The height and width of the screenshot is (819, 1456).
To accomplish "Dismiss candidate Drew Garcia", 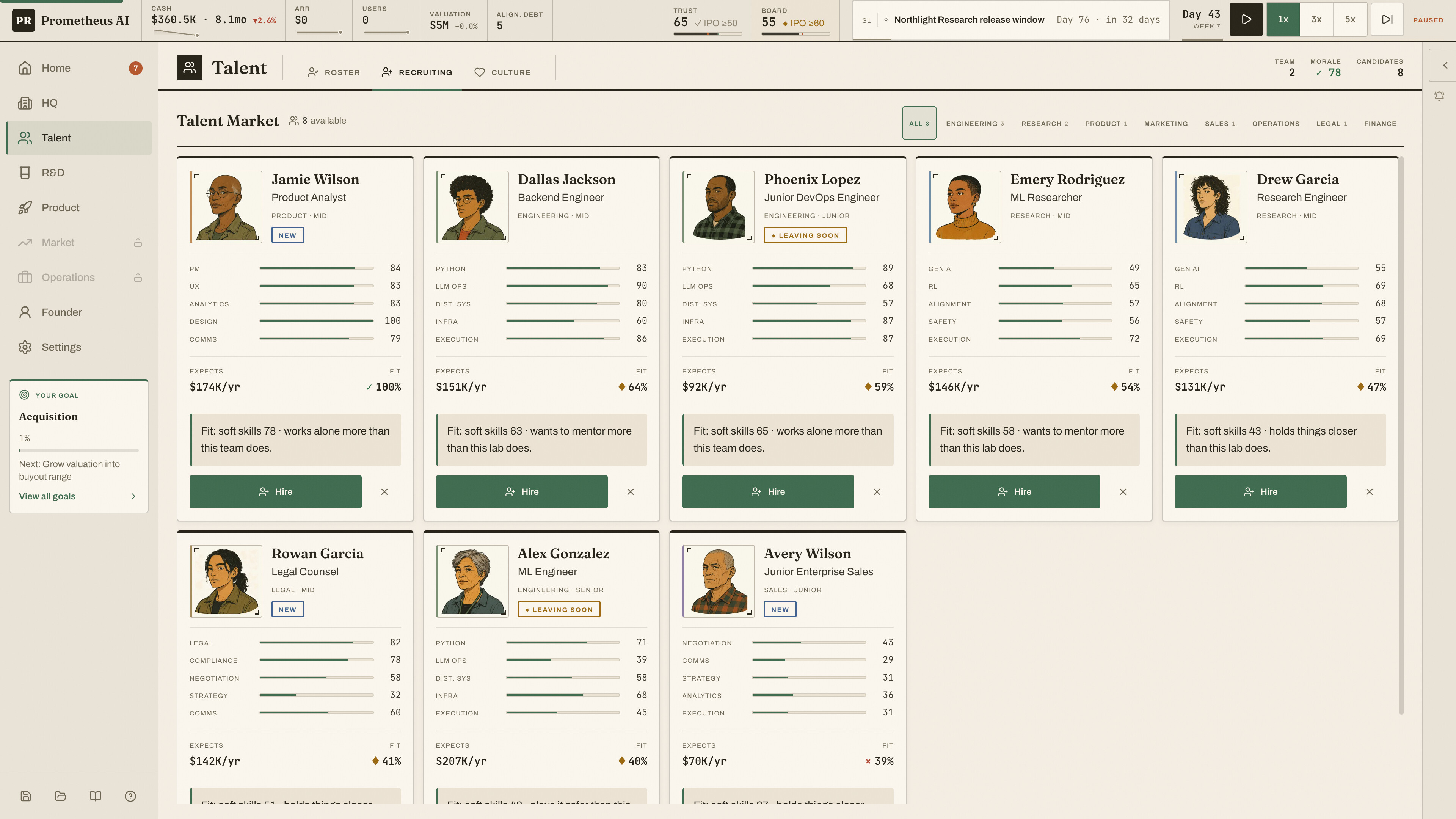I will pos(1369,492).
